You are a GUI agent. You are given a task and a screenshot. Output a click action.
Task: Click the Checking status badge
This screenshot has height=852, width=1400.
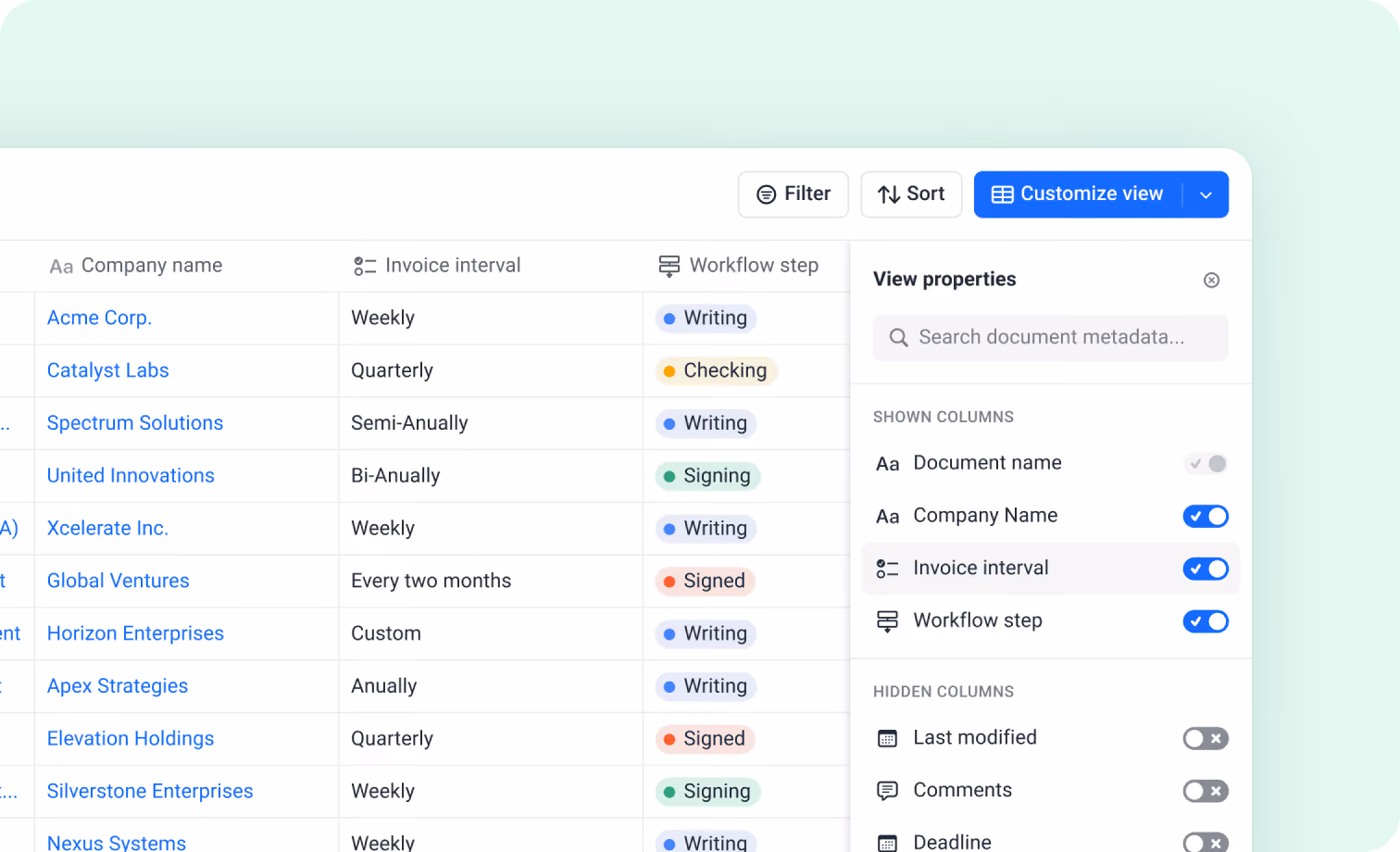click(x=716, y=371)
